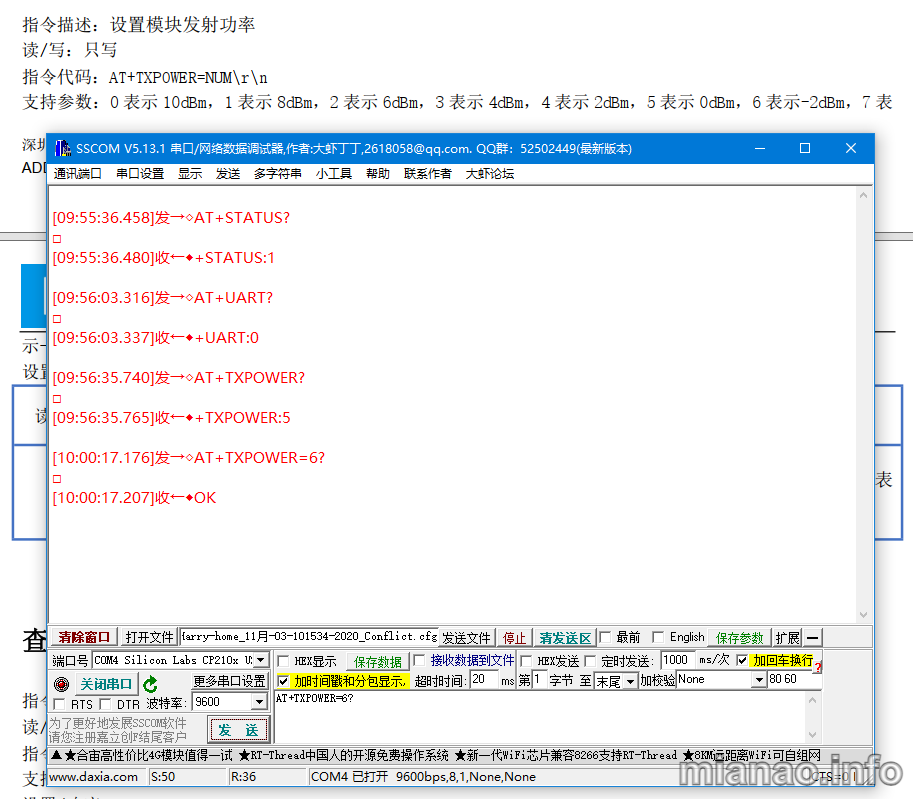Click the 清除窗口 button

click(x=84, y=638)
